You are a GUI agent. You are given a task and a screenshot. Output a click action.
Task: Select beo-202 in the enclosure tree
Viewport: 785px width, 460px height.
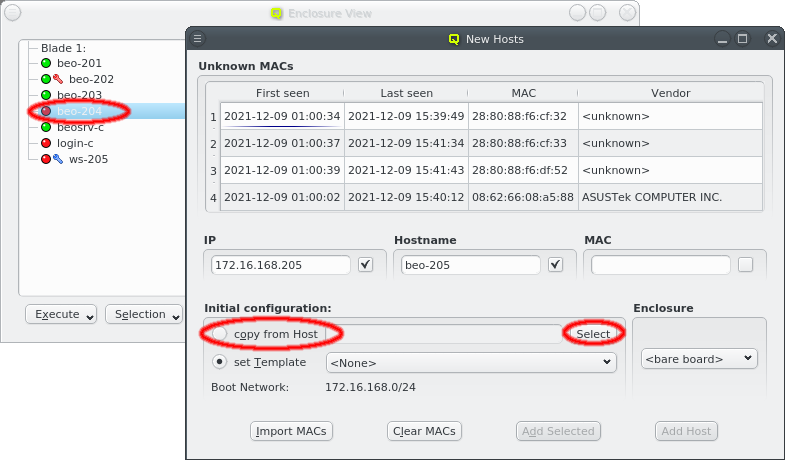91,79
